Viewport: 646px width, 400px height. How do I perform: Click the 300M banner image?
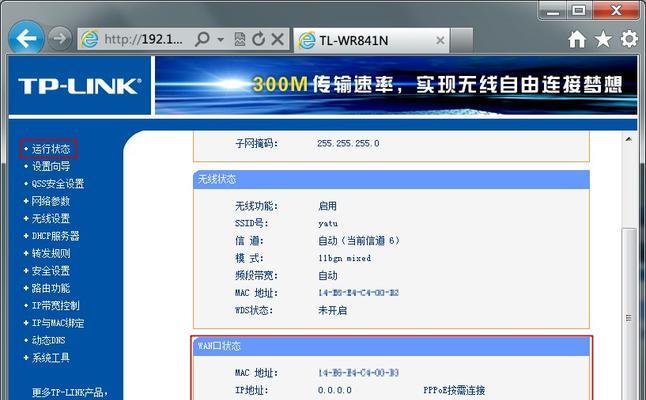pyautogui.click(x=396, y=85)
